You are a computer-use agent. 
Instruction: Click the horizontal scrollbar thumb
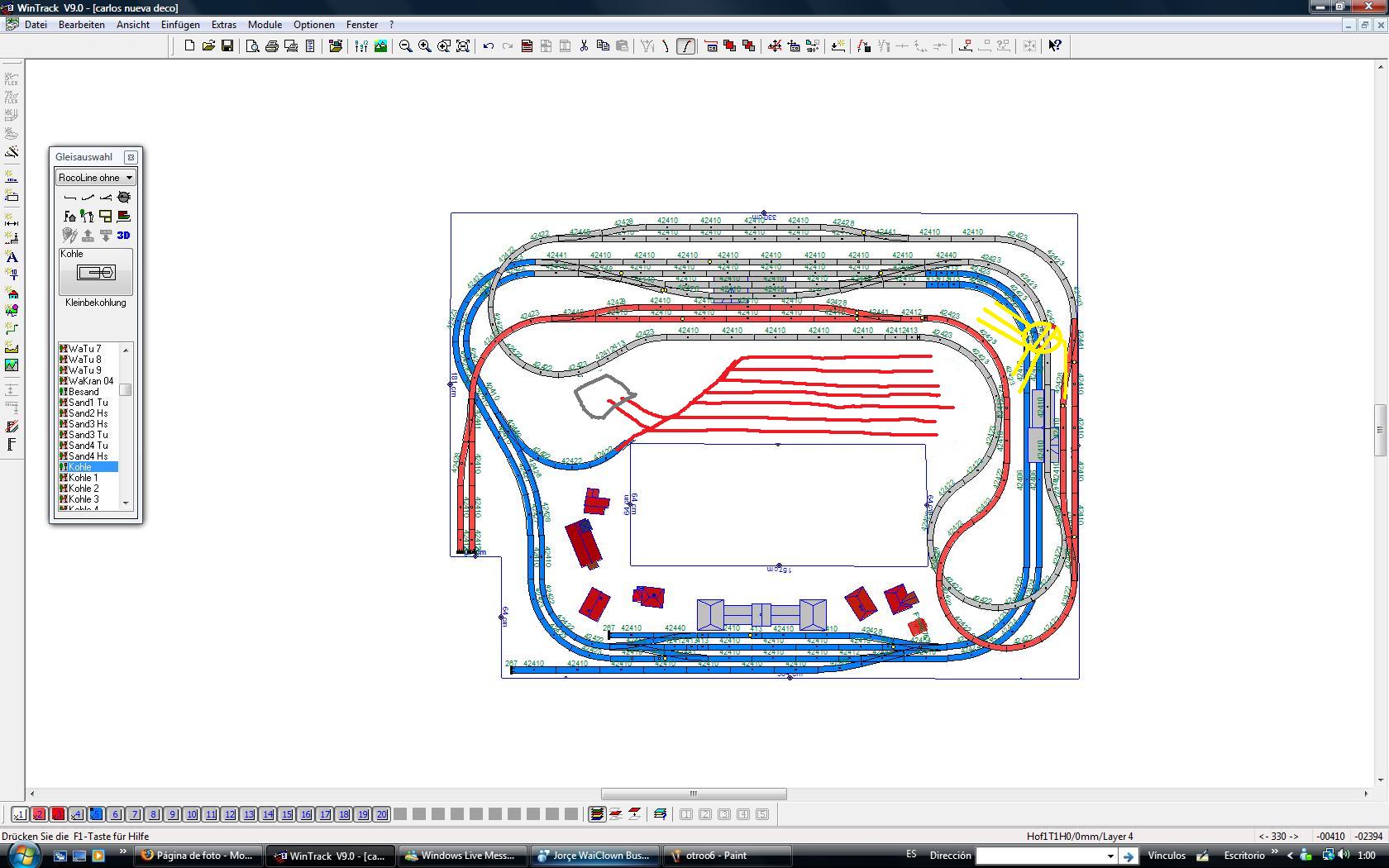[694, 794]
